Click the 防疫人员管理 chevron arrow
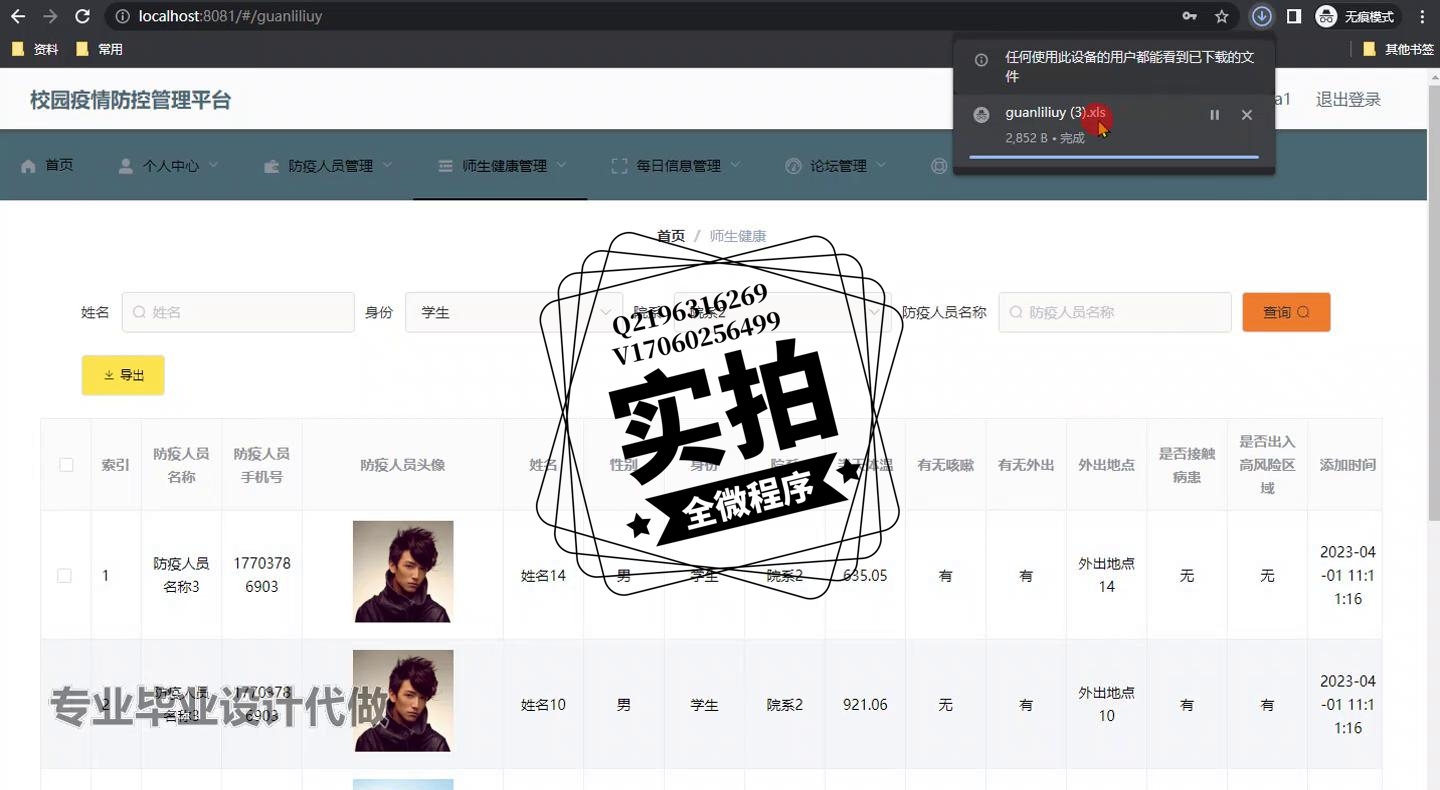The height and width of the screenshot is (790, 1440). 387,165
